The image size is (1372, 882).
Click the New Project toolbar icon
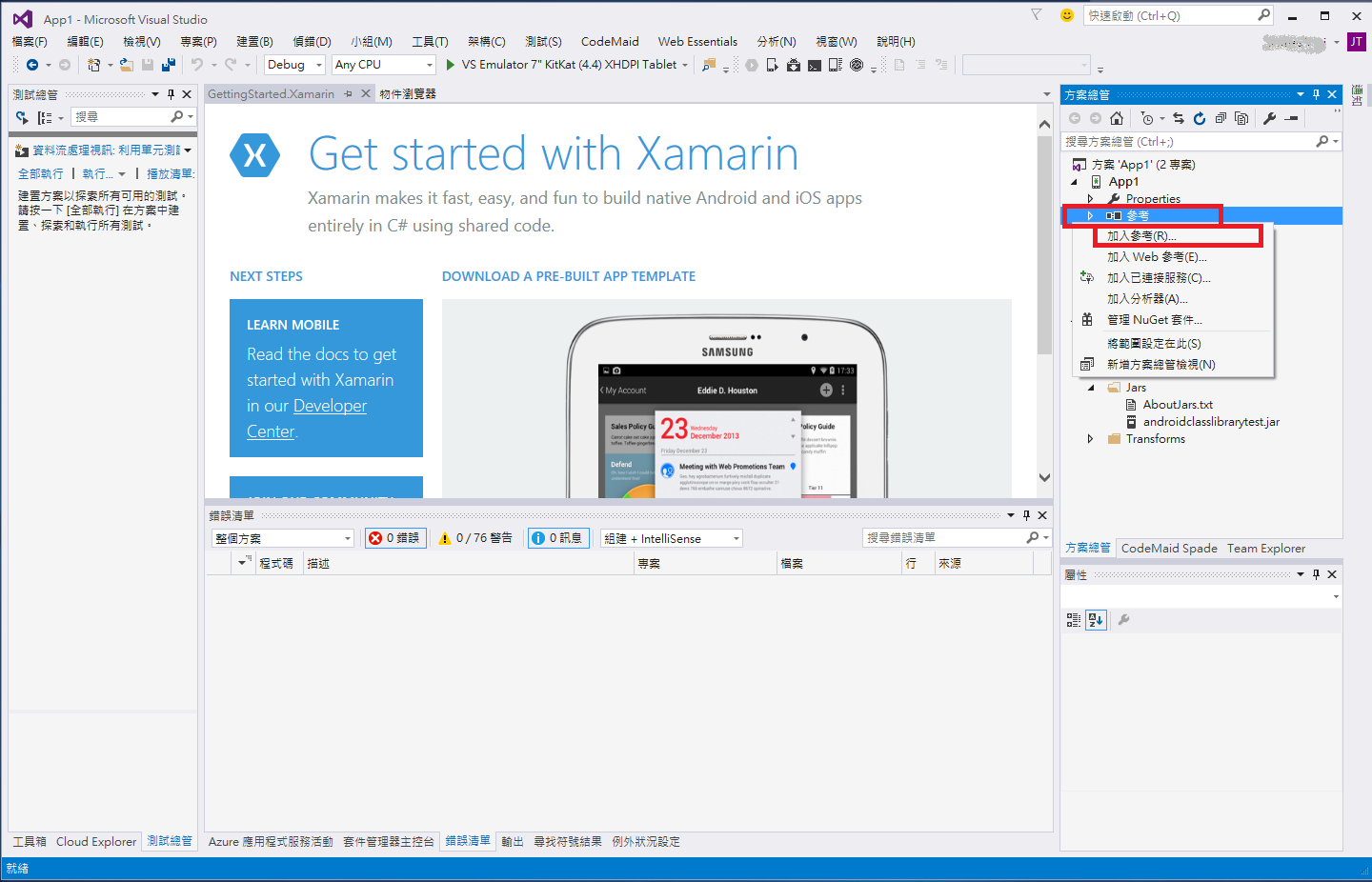[93, 65]
